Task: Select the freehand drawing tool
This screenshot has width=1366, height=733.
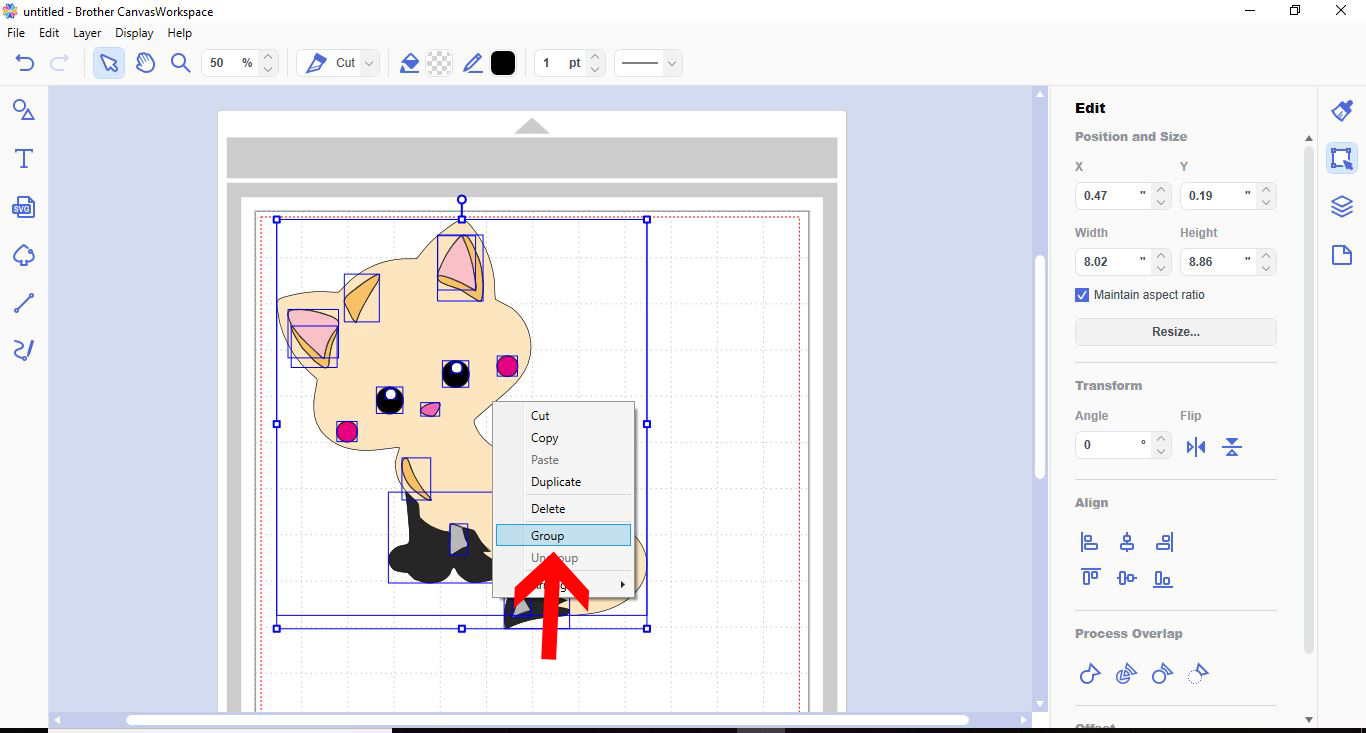Action: (22, 350)
